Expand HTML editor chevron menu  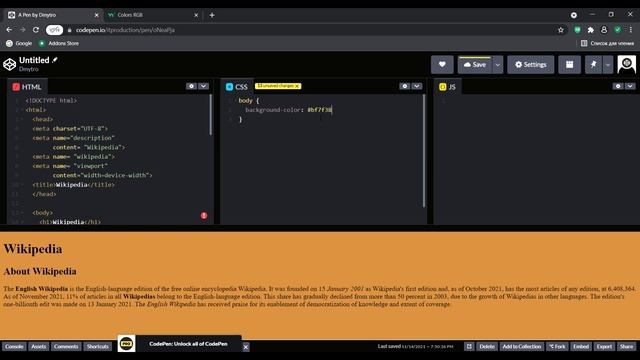click(x=203, y=86)
